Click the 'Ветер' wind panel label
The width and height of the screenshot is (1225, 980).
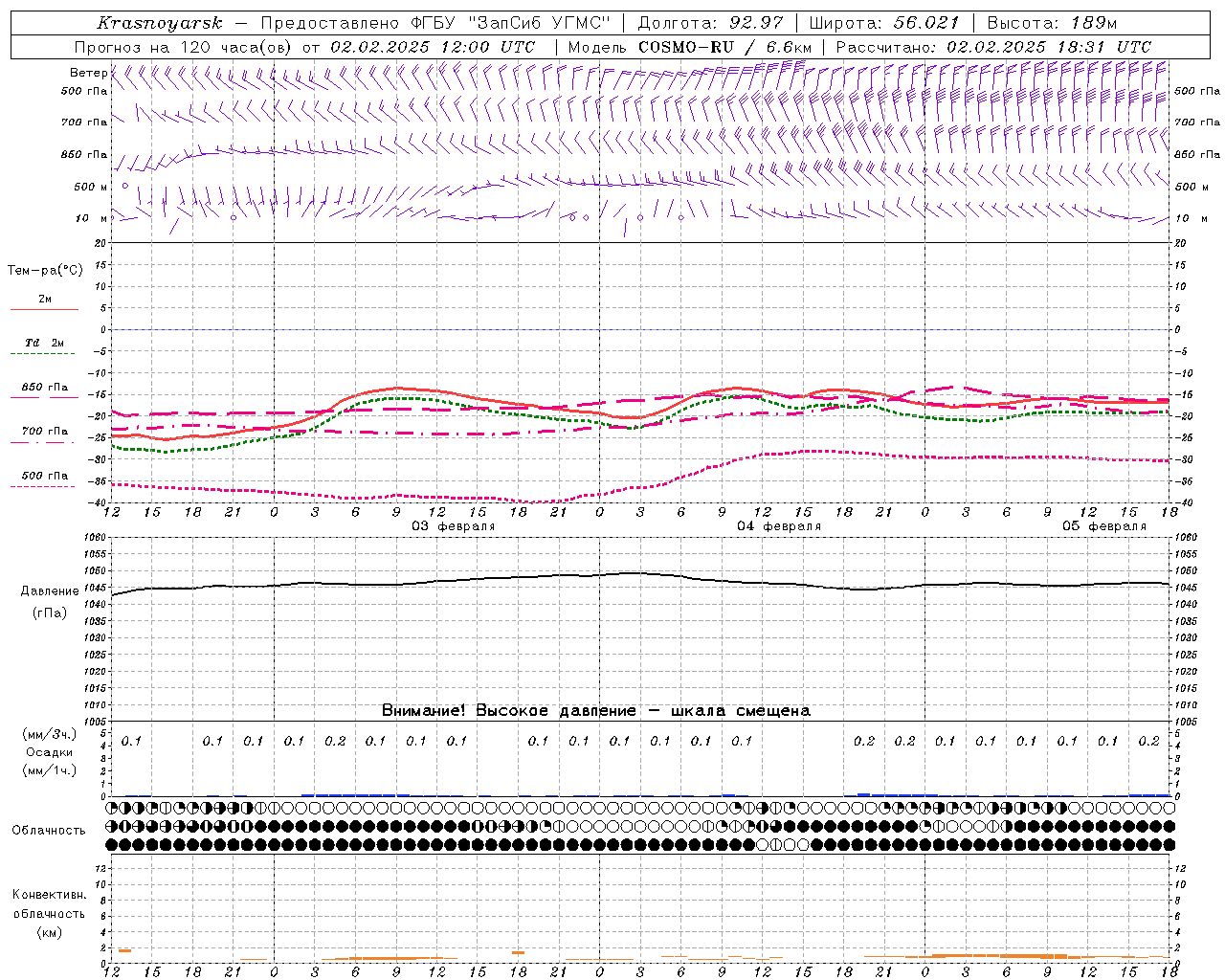pos(88,73)
